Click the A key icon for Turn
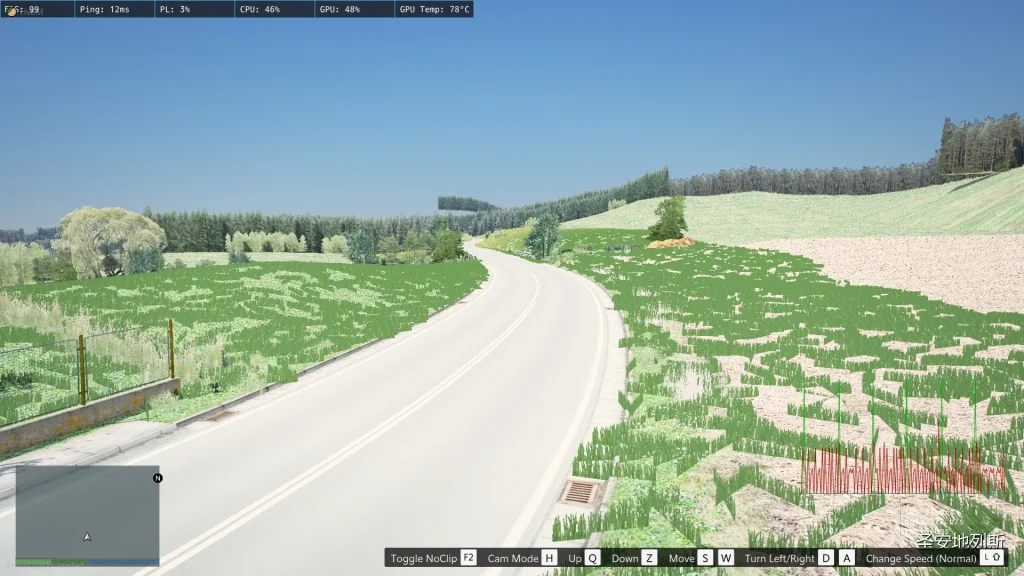 [x=846, y=558]
